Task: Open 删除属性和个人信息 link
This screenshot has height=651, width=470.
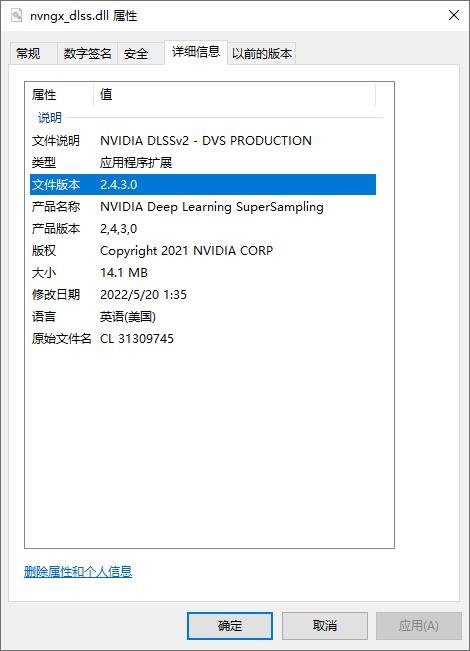Action: 78,572
